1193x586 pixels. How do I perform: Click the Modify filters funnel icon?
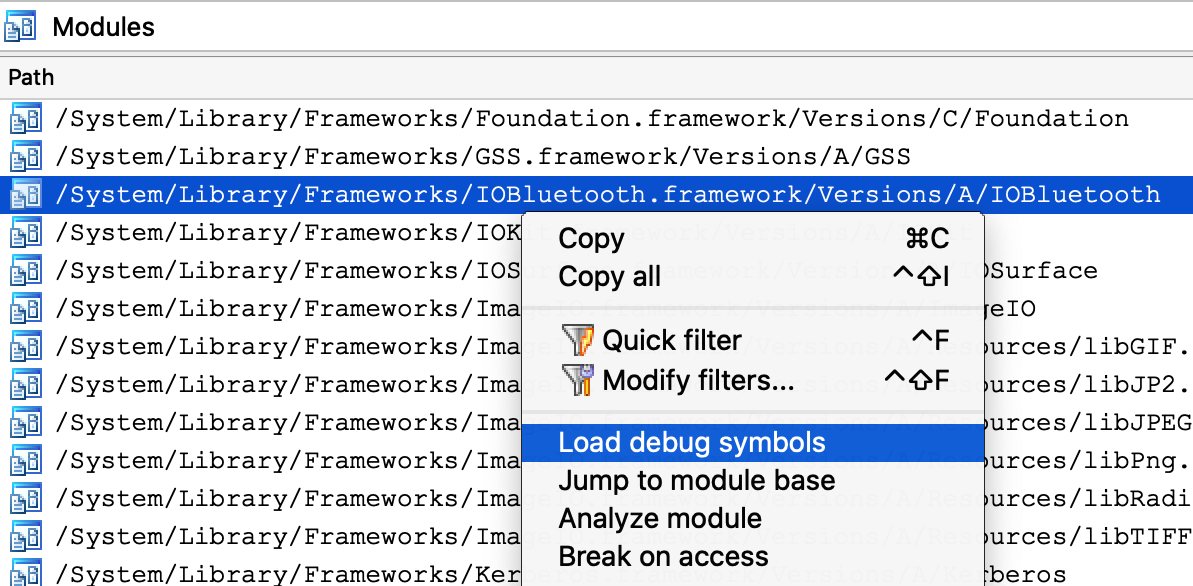(x=578, y=381)
